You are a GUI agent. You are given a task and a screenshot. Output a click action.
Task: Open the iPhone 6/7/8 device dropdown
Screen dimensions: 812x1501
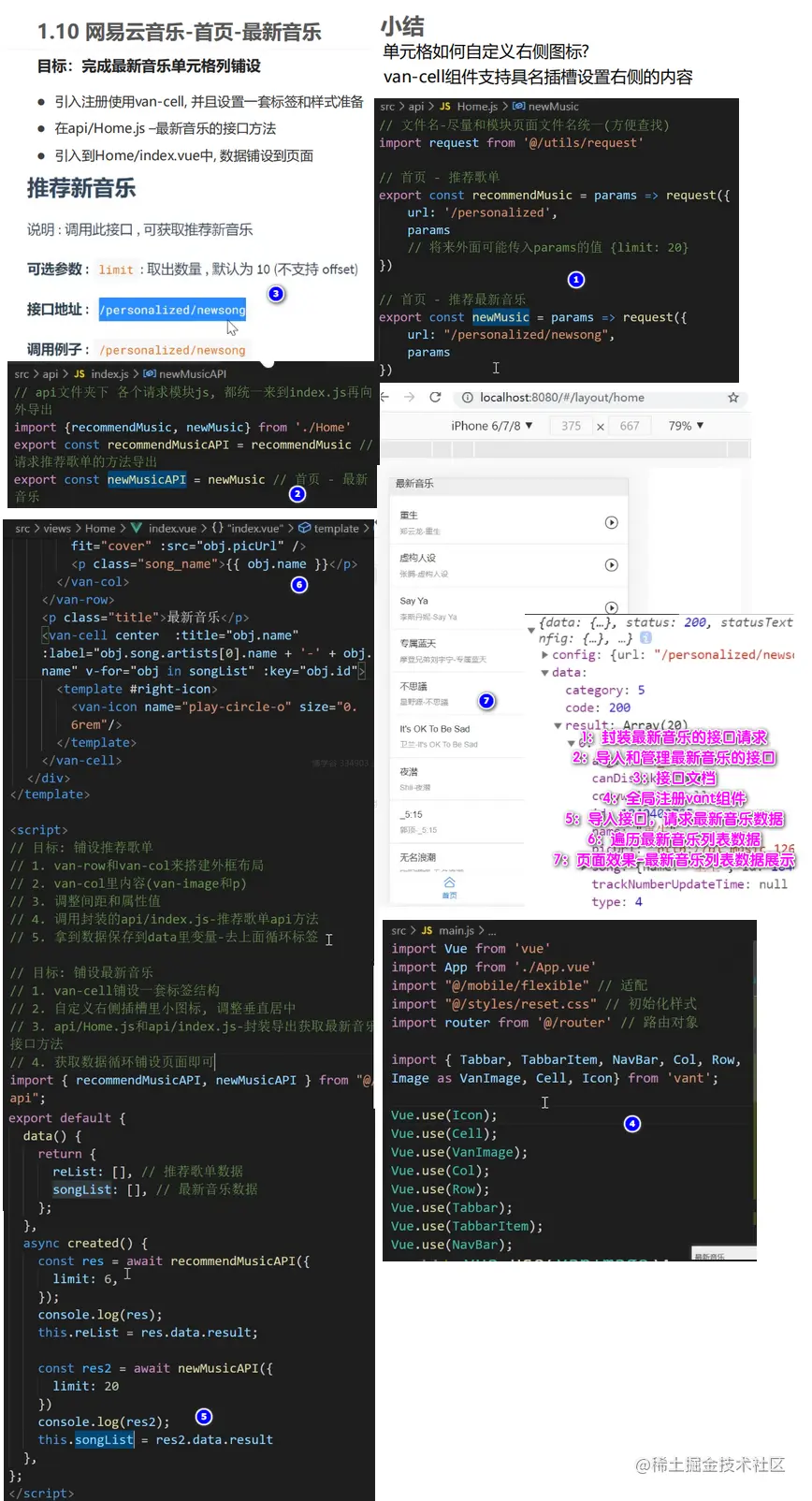(x=492, y=426)
